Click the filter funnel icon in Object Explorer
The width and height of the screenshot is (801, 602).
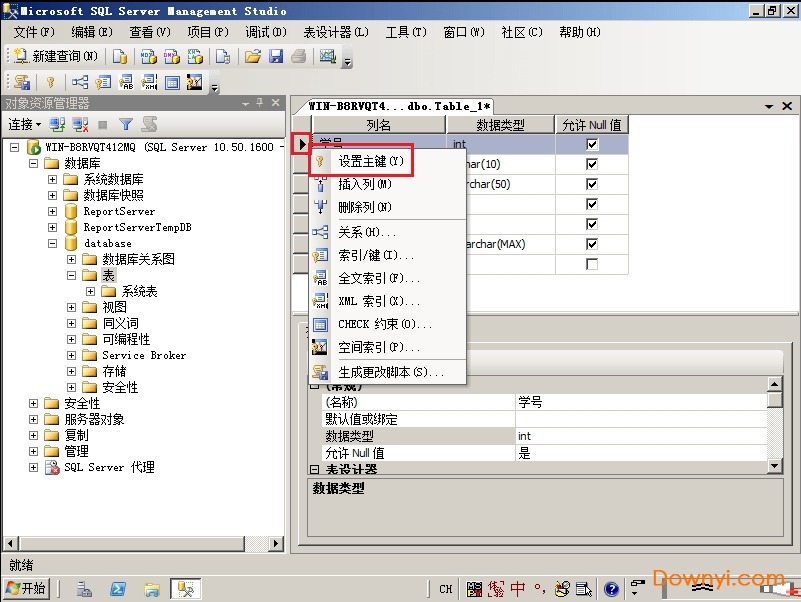pos(126,125)
